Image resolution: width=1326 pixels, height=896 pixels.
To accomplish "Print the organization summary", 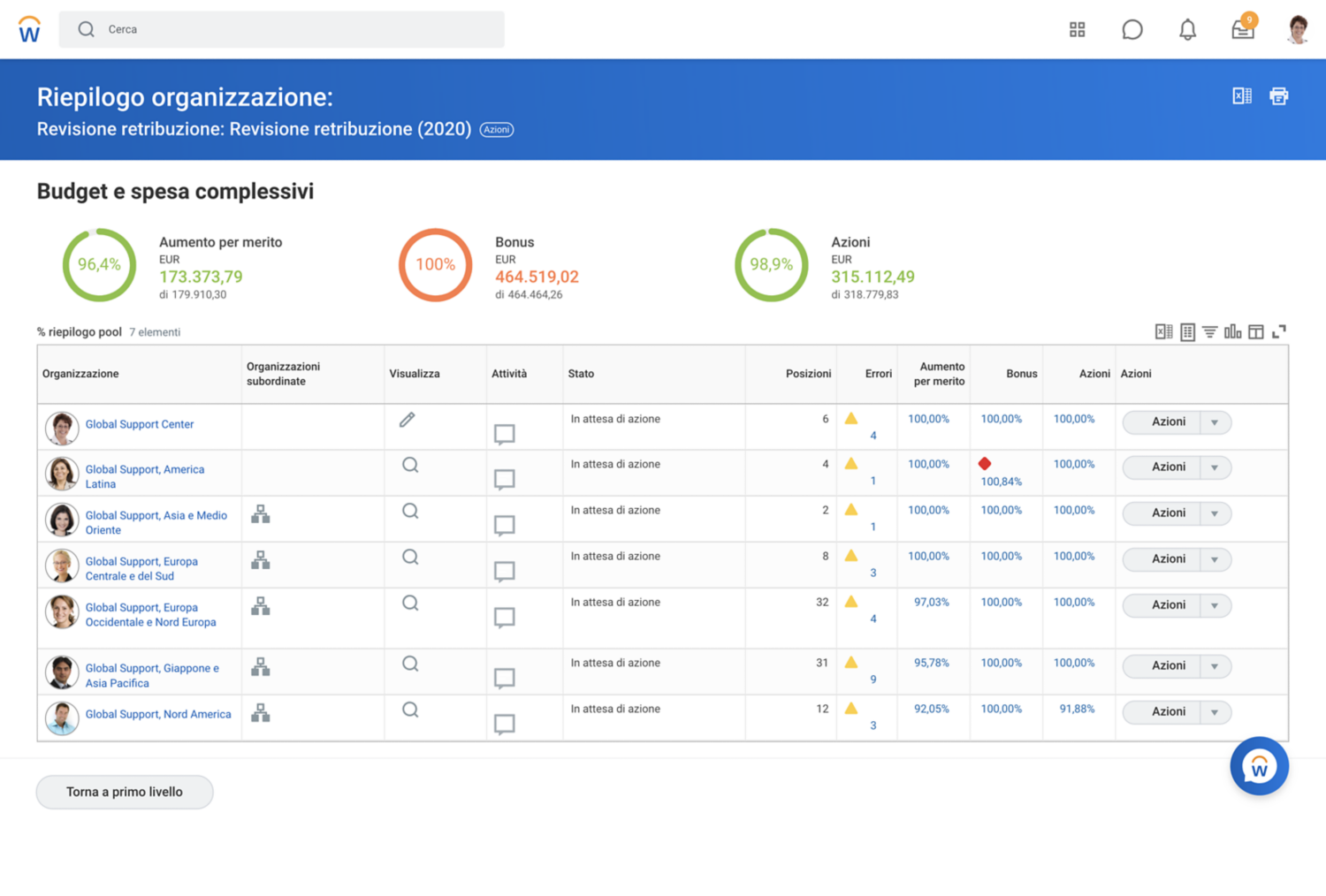I will tap(1279, 95).
